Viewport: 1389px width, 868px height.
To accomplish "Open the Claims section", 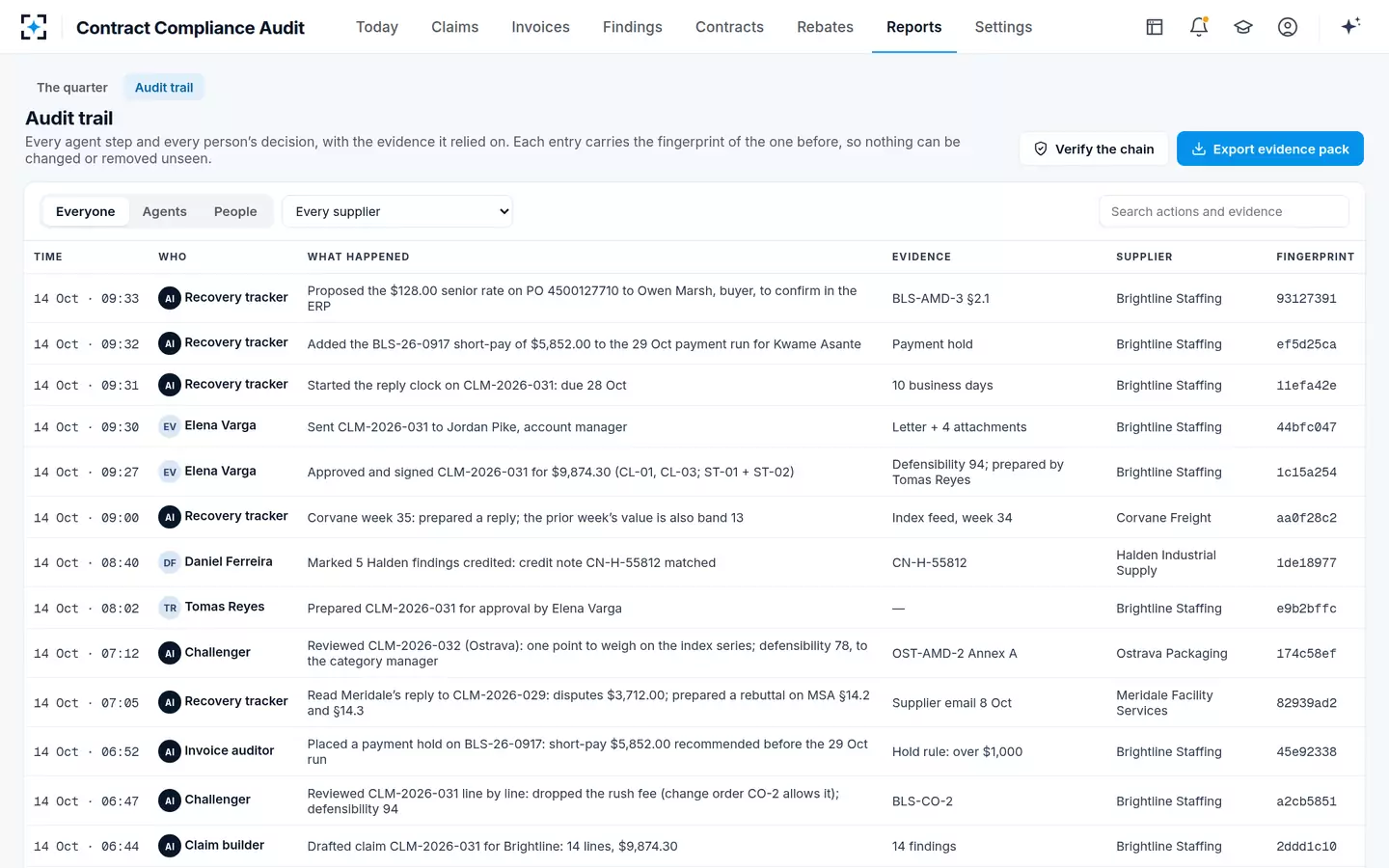I will [x=455, y=27].
